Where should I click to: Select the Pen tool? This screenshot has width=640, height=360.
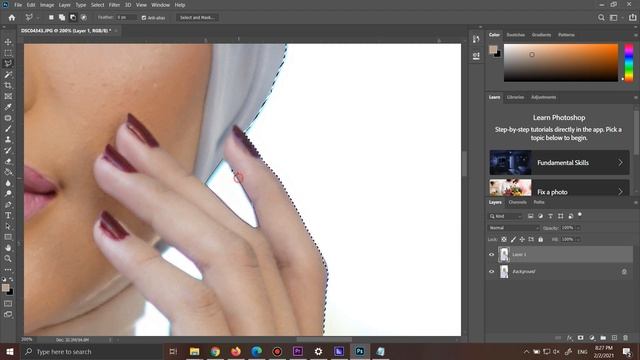8,204
